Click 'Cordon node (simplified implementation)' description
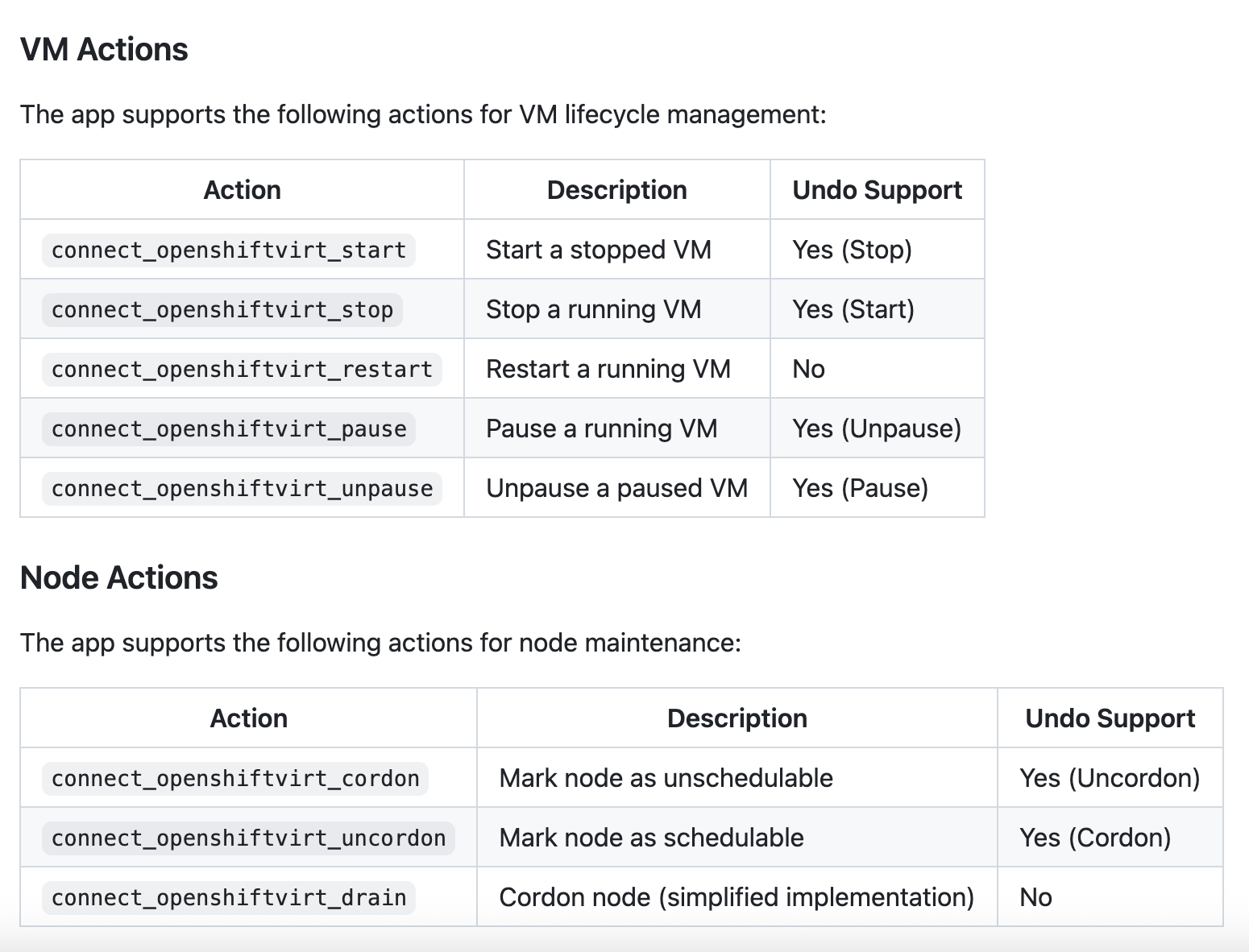This screenshot has width=1249, height=952. point(737,897)
